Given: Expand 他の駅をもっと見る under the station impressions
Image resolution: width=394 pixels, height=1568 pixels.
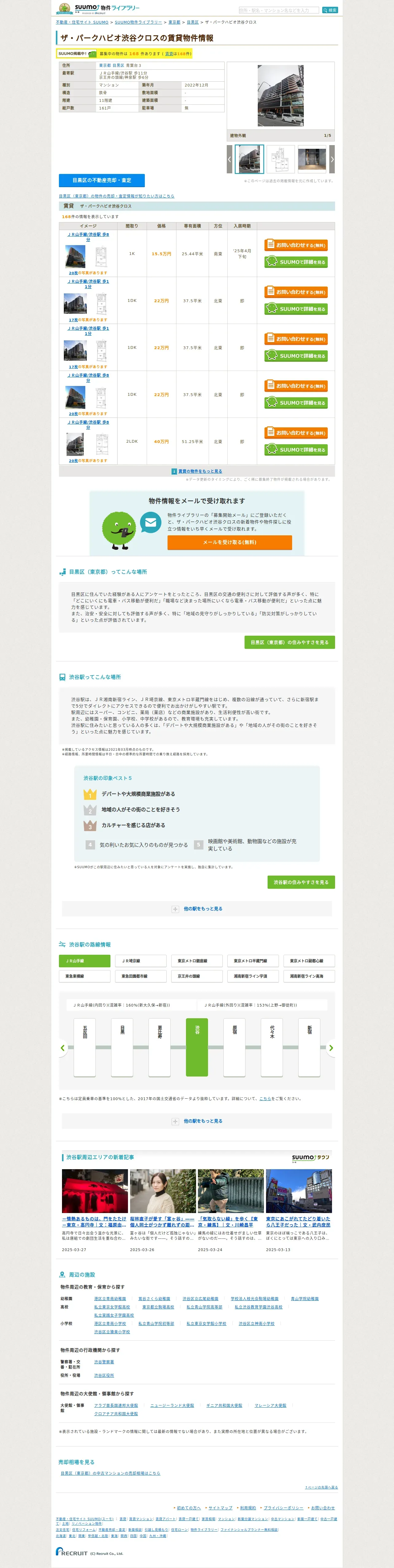Looking at the screenshot, I should pyautogui.click(x=197, y=909).
